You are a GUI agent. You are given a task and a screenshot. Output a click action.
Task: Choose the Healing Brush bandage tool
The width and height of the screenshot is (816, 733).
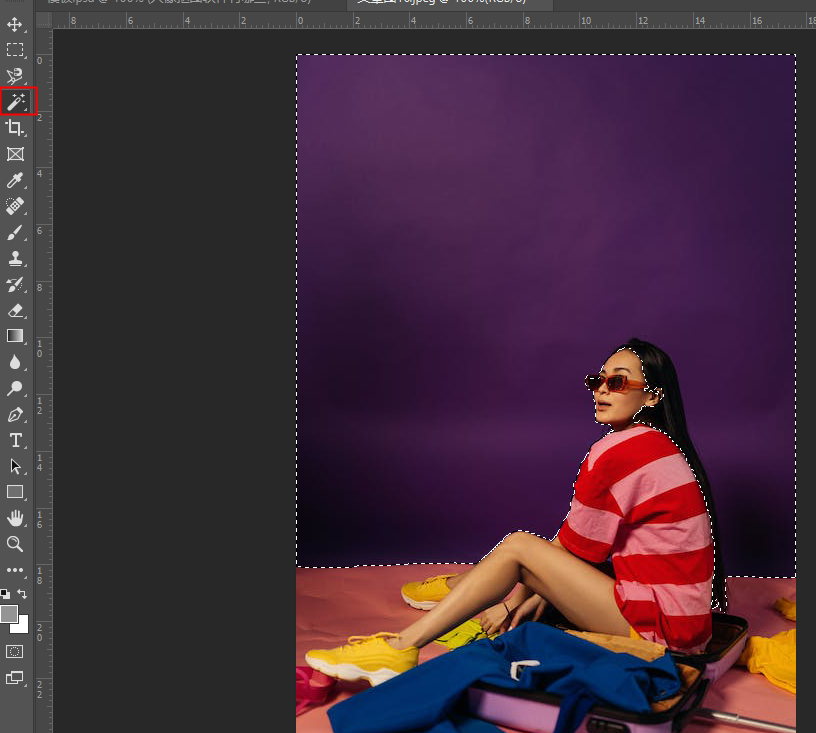coord(15,206)
